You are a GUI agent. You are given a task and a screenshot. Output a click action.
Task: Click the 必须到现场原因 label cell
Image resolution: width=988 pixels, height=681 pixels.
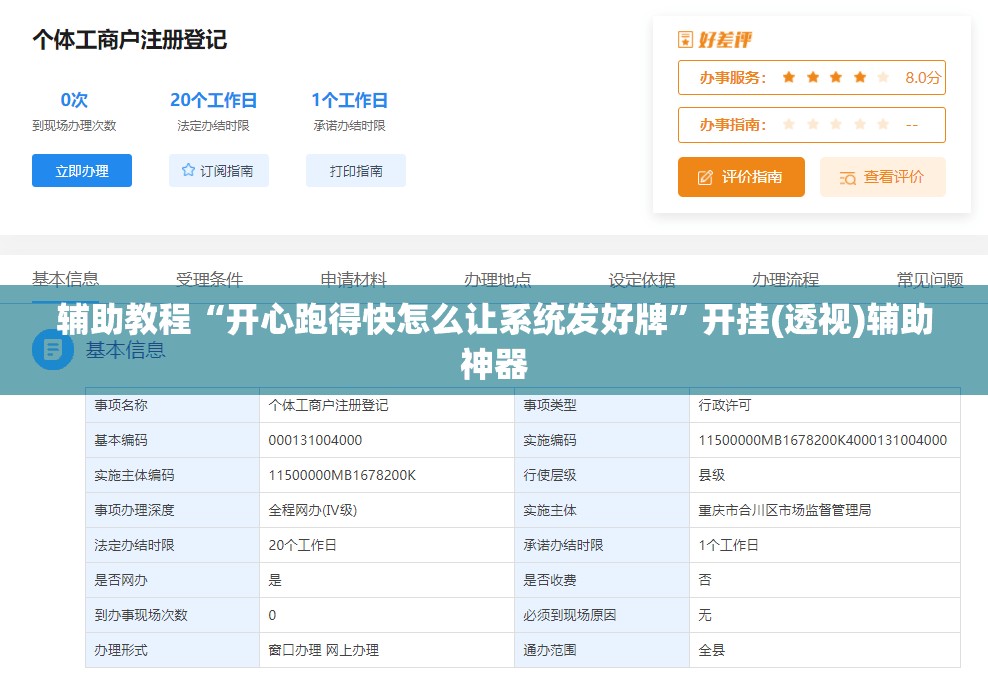[x=601, y=615]
